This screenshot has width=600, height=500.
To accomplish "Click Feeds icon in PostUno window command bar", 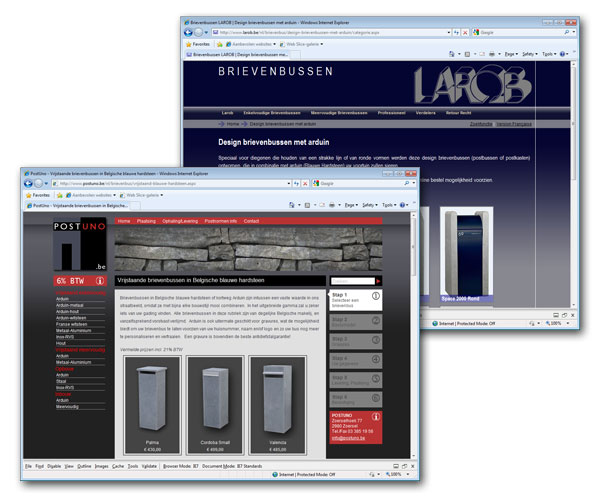I will click(x=307, y=205).
